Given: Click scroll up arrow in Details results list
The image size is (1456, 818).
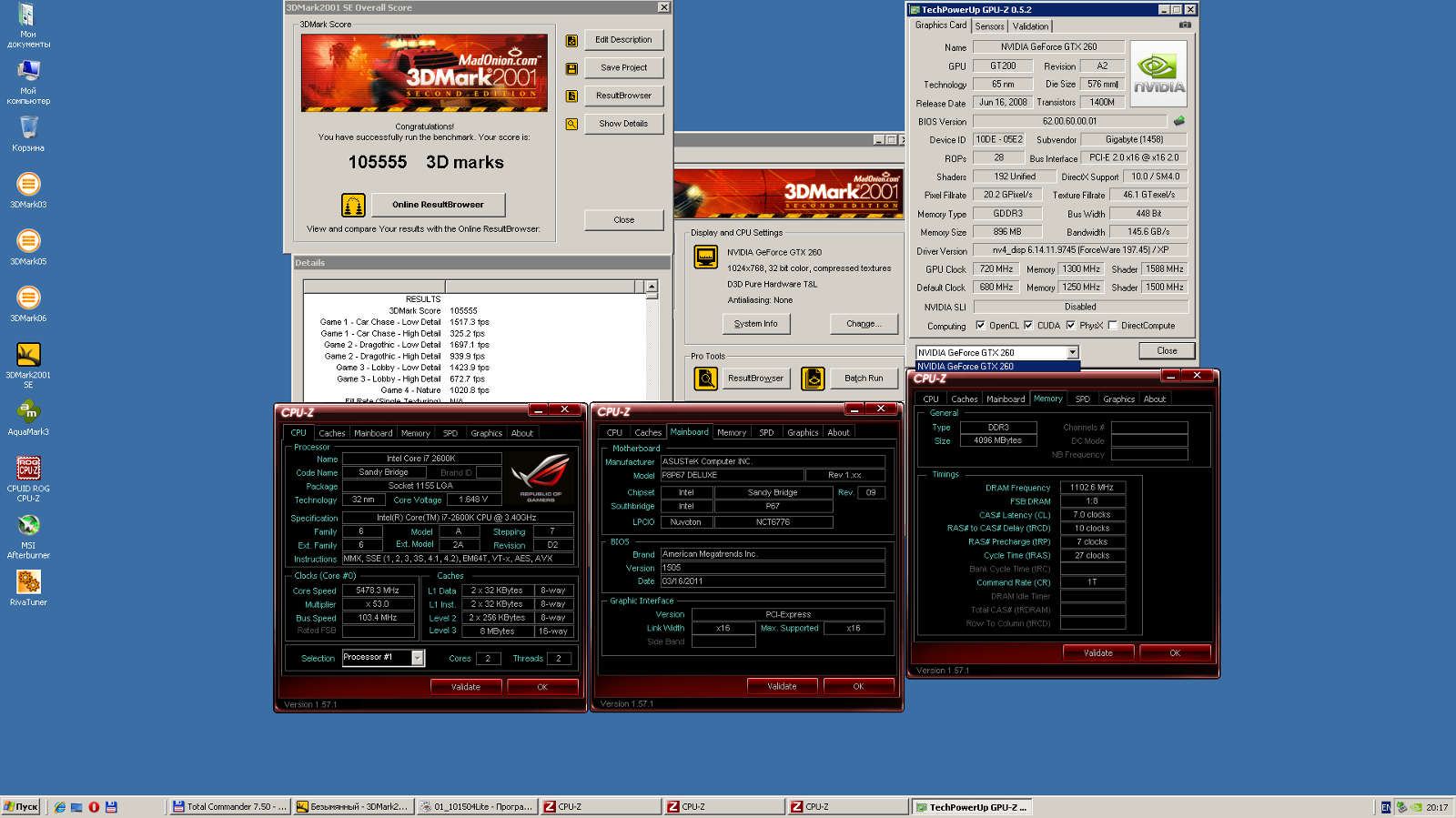Looking at the screenshot, I should [x=652, y=287].
